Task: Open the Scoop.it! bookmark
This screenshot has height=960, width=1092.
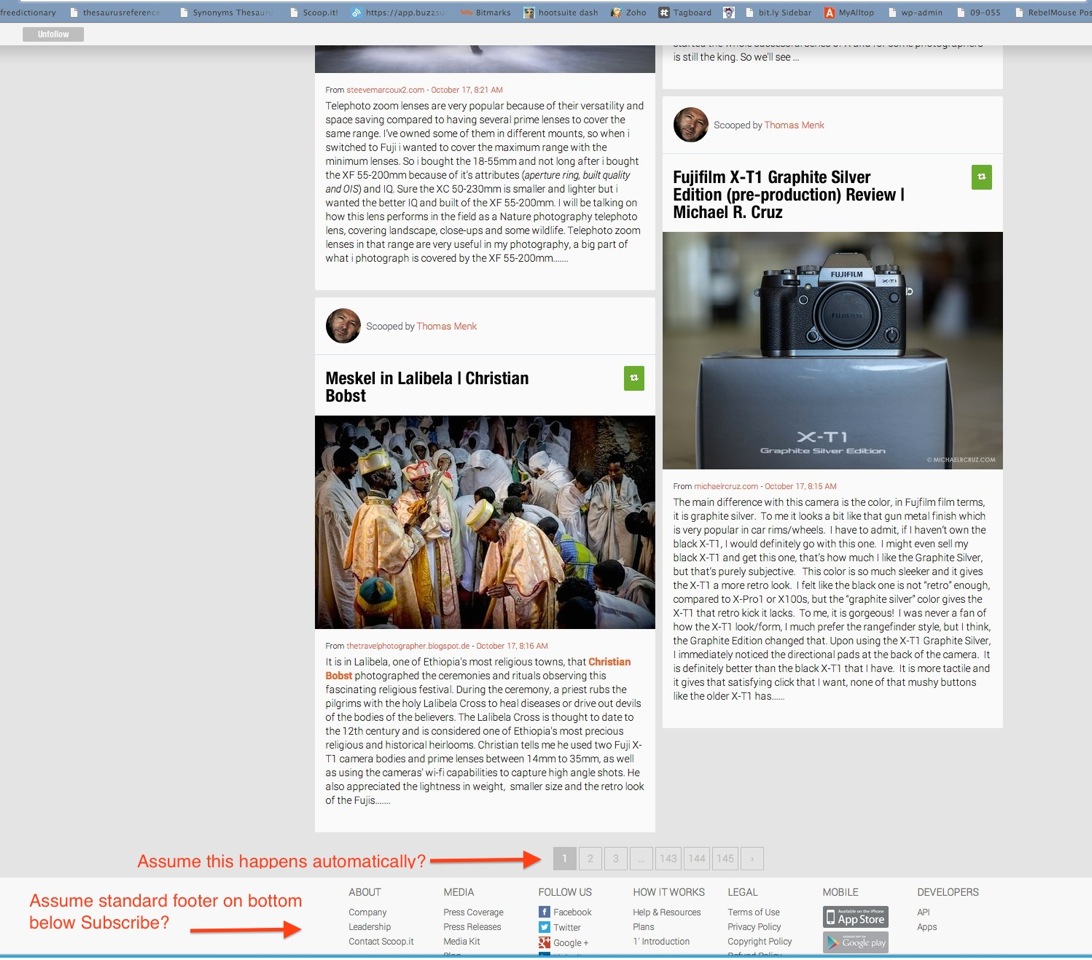Action: tap(314, 13)
